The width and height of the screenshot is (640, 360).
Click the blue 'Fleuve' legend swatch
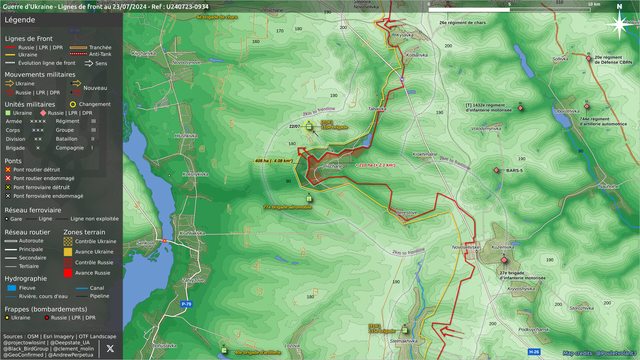[12, 288]
